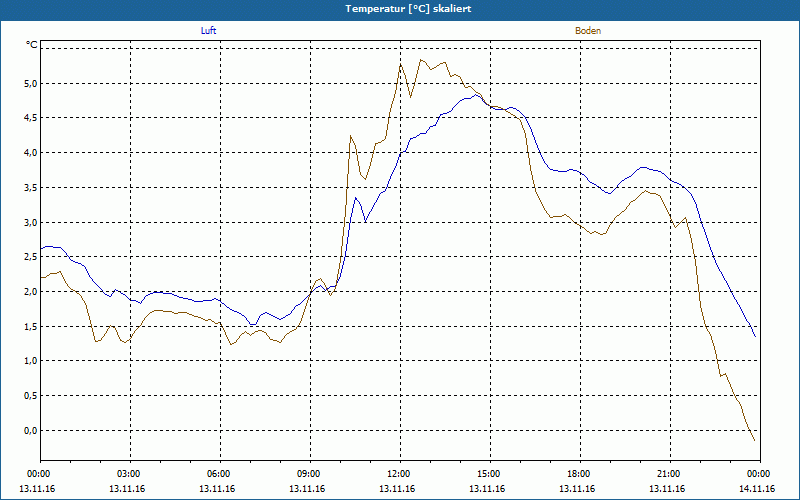
Task: Click the 13.11.16 date under 09:00
Action: (307, 489)
